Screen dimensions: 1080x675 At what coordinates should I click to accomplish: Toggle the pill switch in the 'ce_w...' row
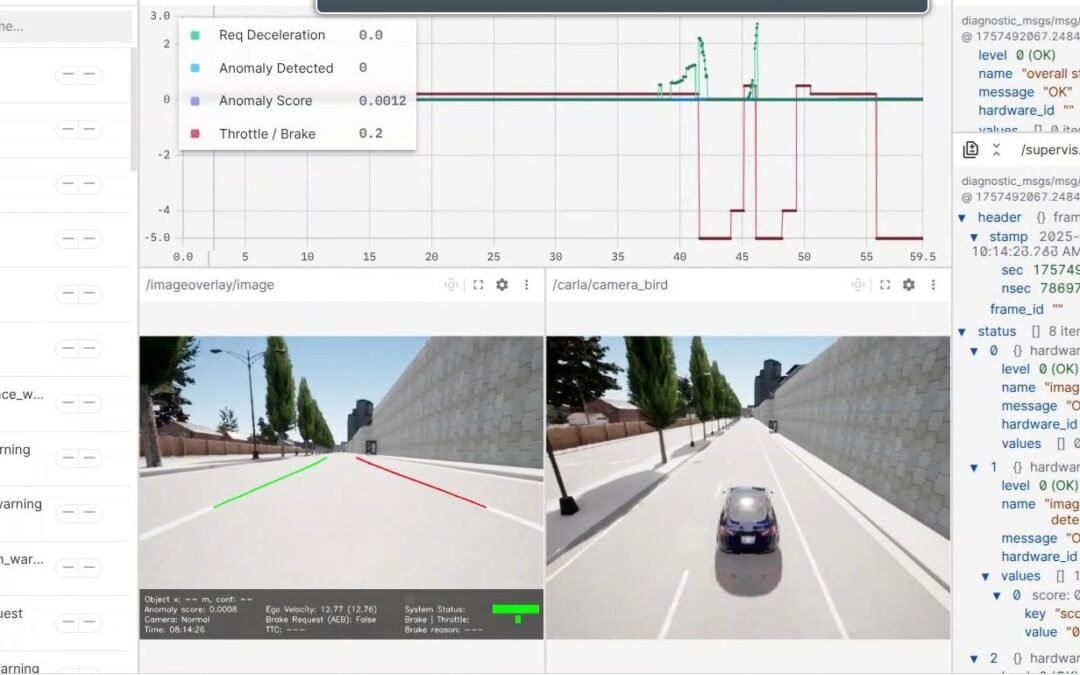pyautogui.click(x=79, y=403)
